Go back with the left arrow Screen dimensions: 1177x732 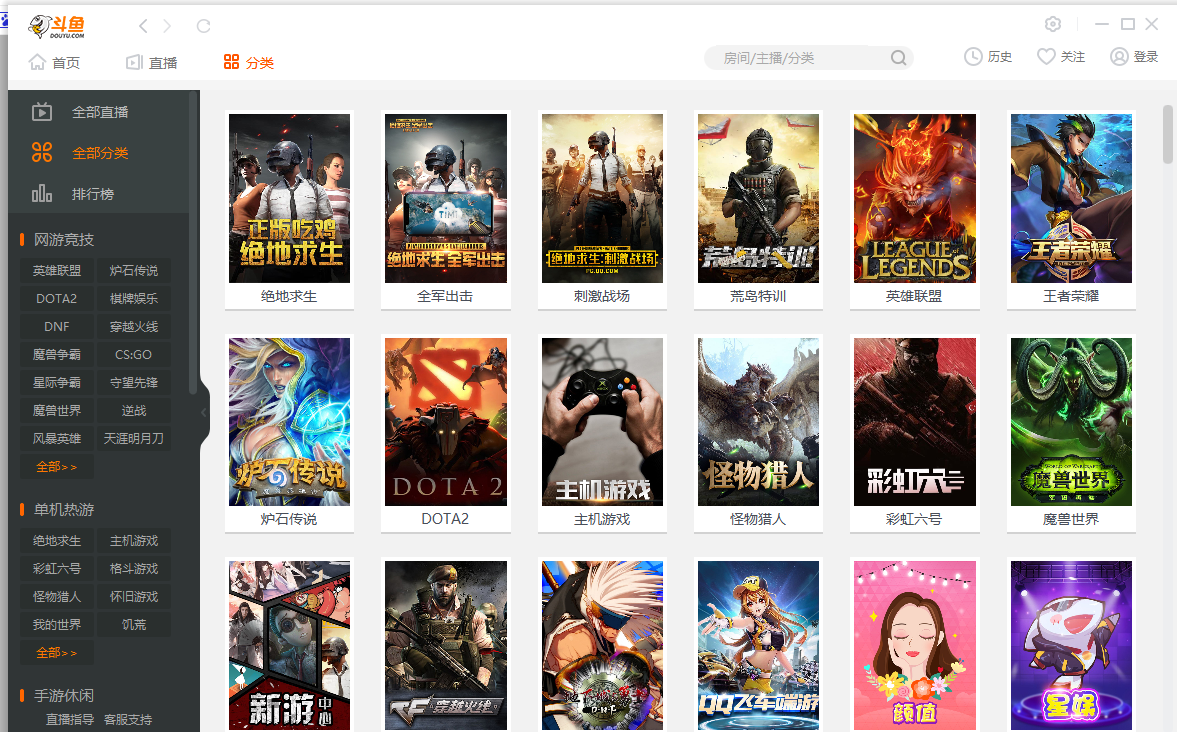[x=143, y=26]
